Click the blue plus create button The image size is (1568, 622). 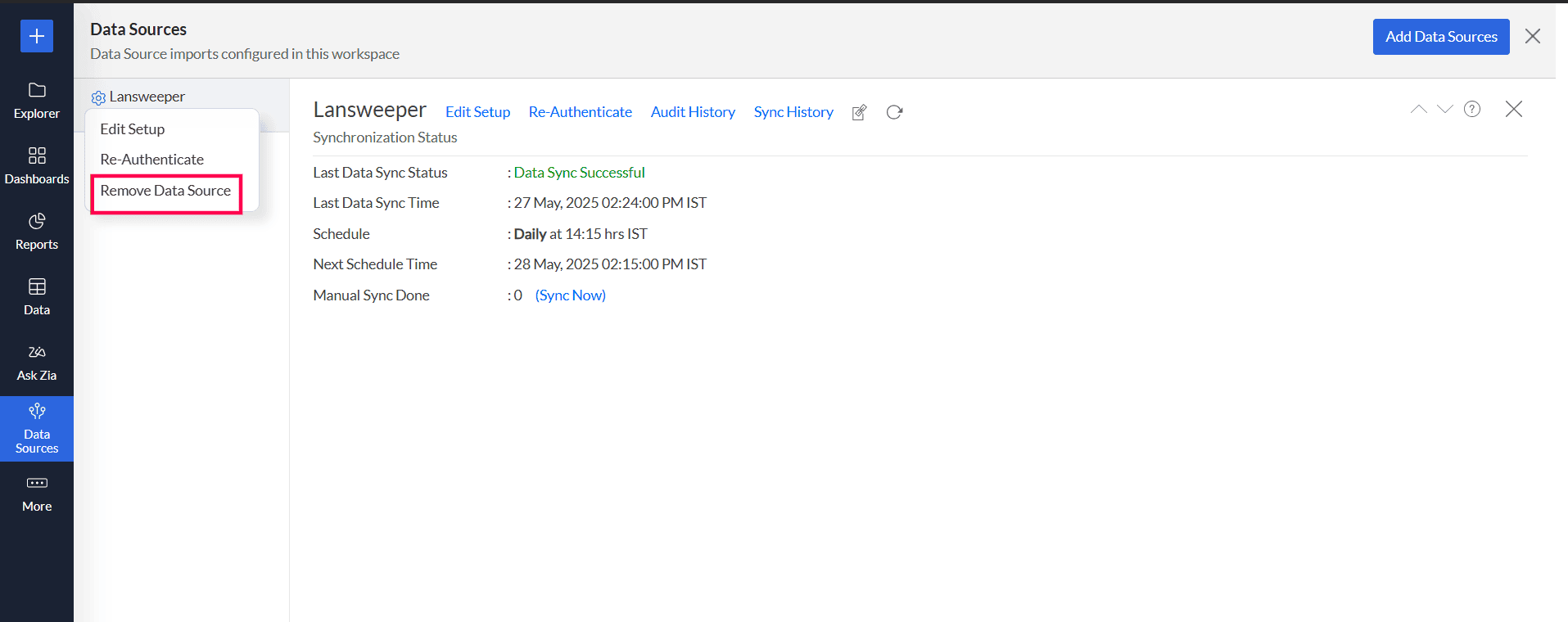click(x=37, y=36)
